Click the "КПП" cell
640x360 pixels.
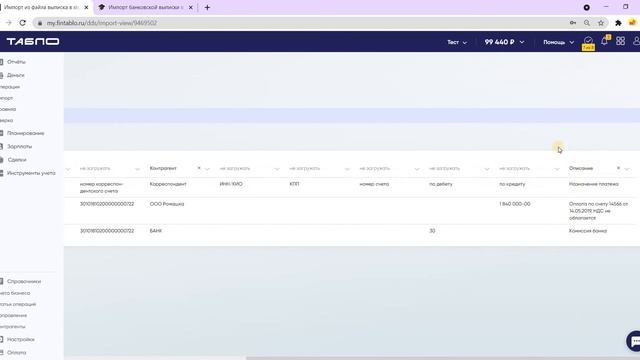(294, 184)
